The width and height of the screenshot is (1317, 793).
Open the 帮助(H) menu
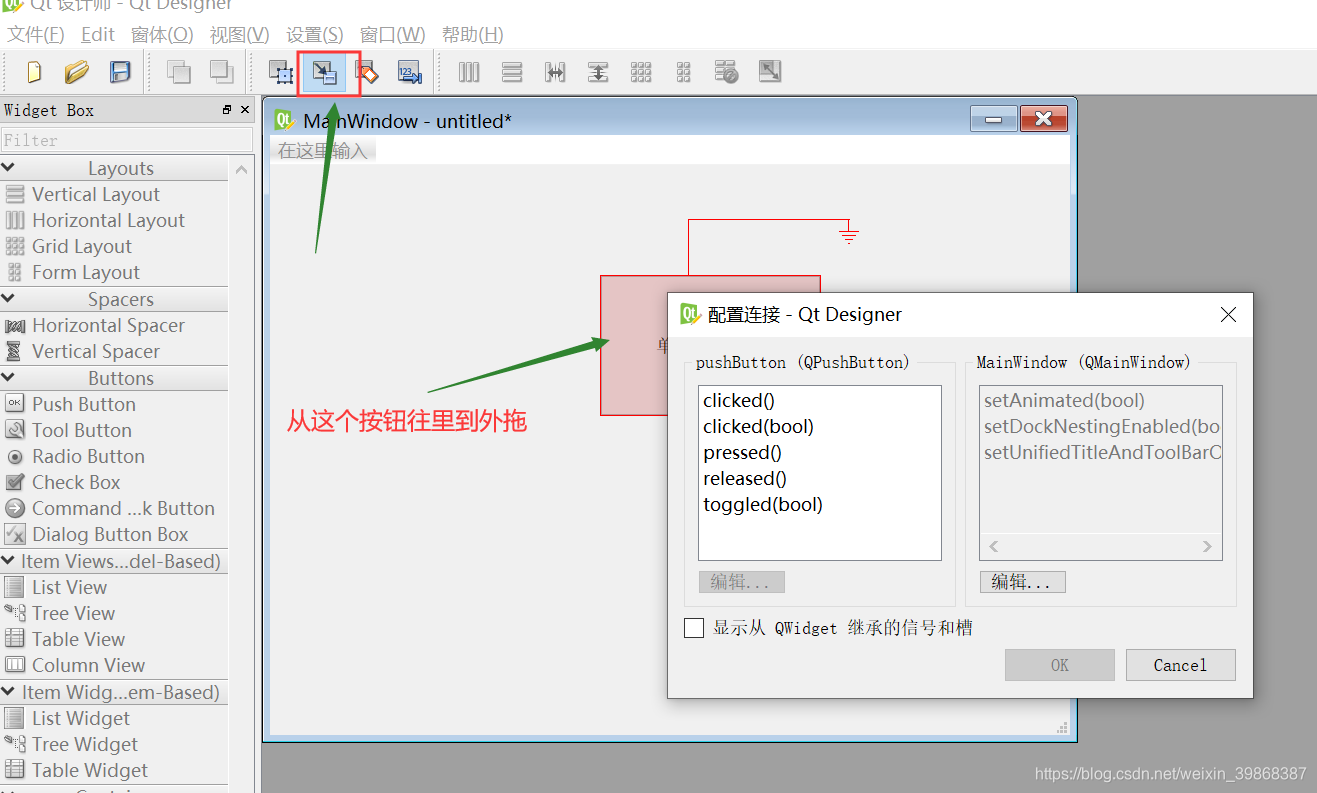(473, 35)
